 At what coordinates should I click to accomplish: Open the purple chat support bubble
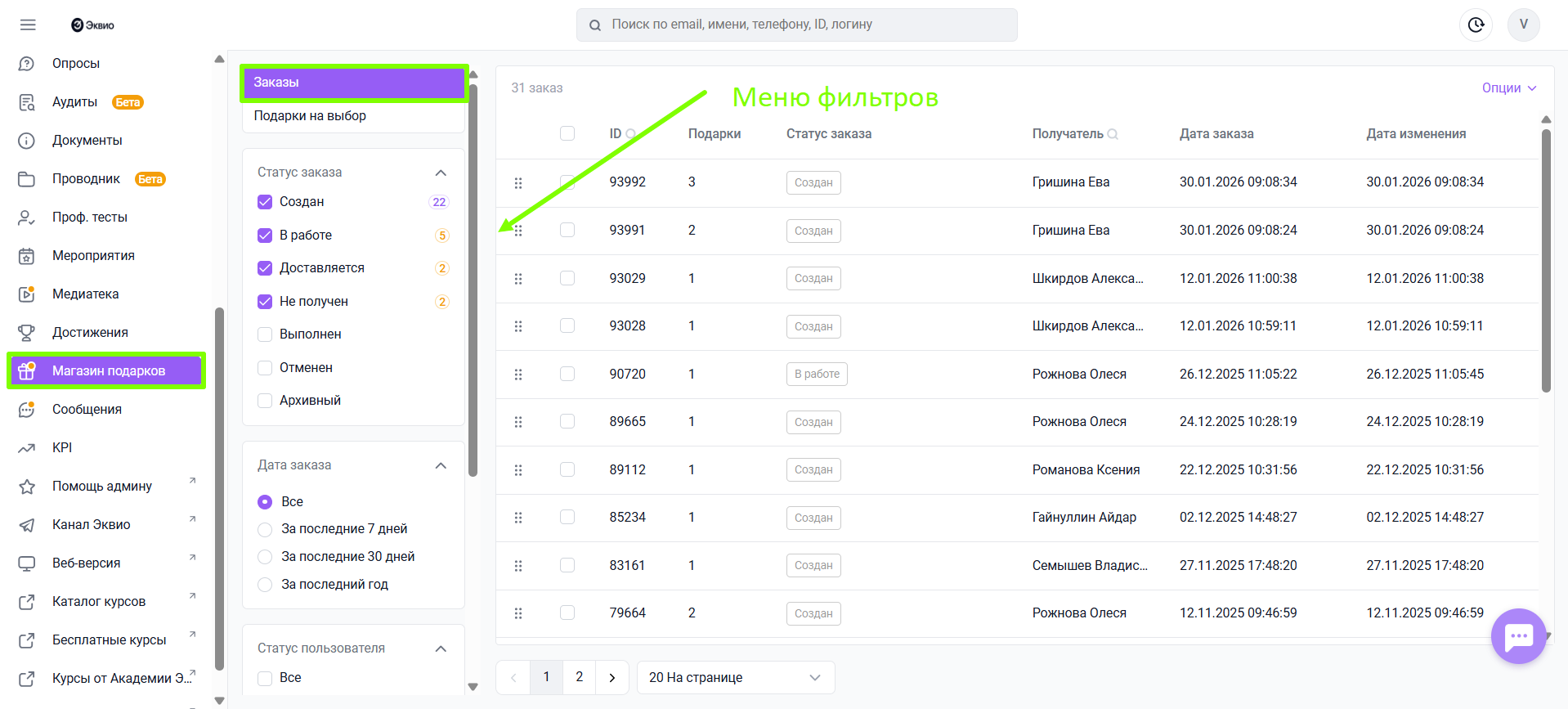click(1518, 635)
